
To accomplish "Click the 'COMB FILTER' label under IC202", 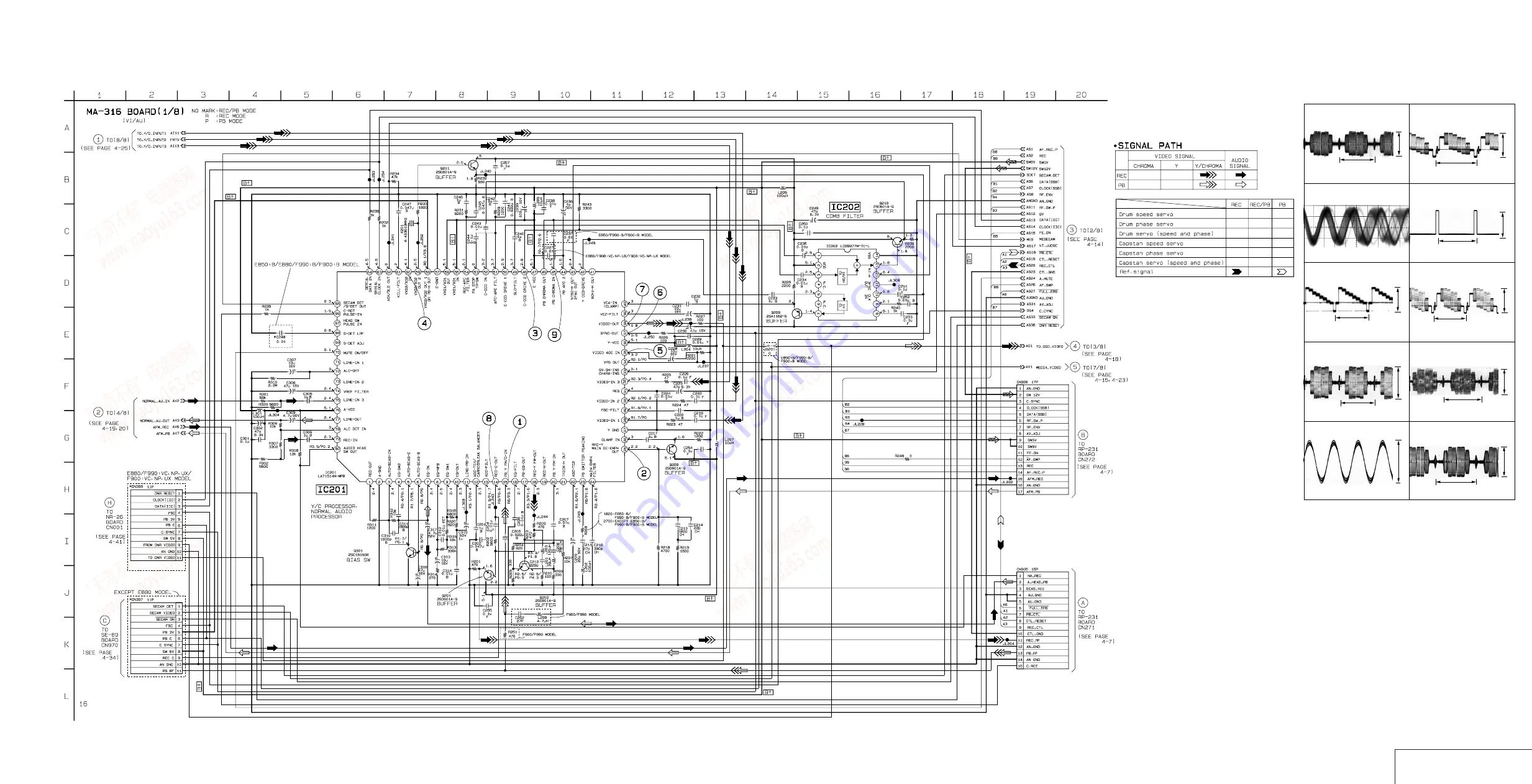I will point(845,216).
